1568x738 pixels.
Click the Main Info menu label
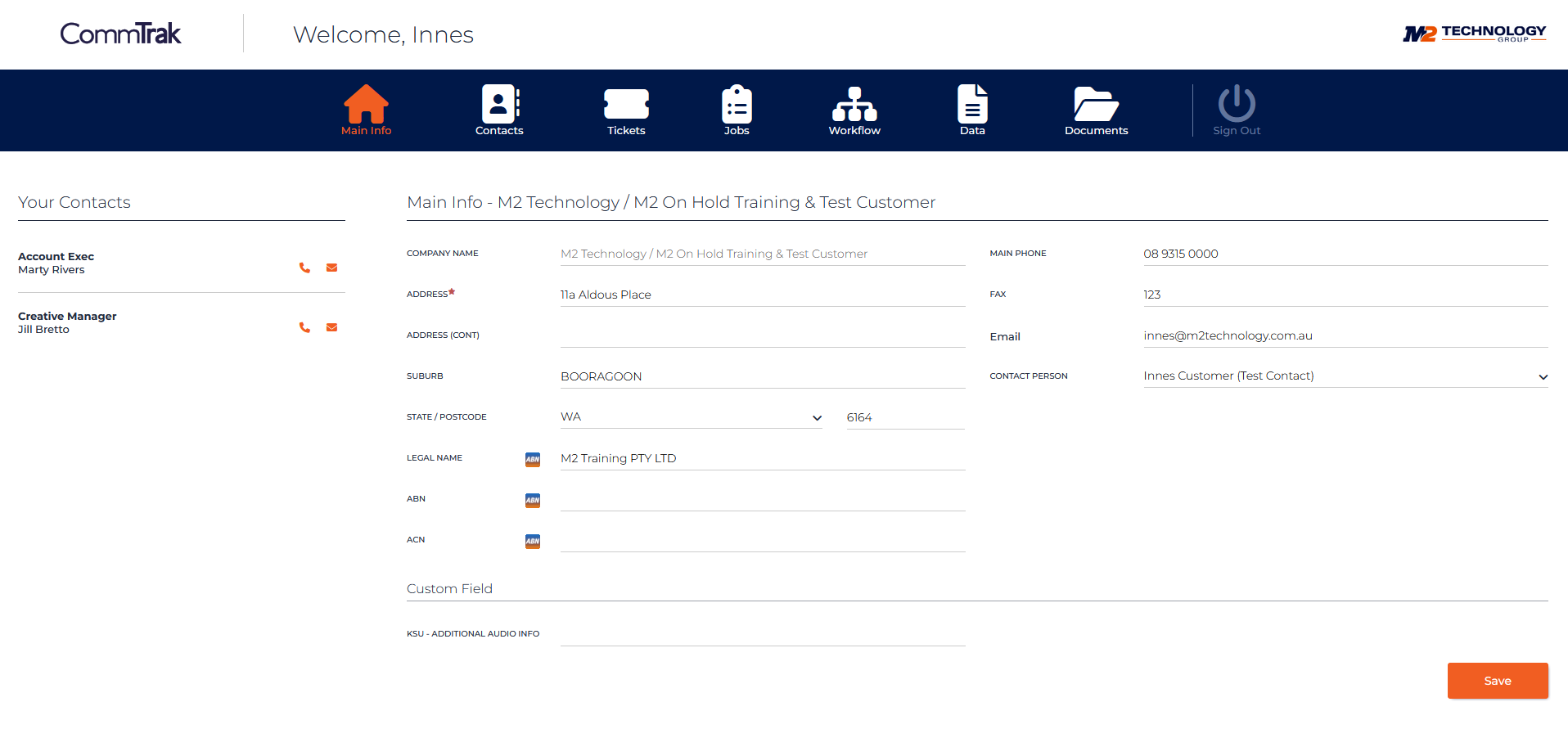coord(366,131)
